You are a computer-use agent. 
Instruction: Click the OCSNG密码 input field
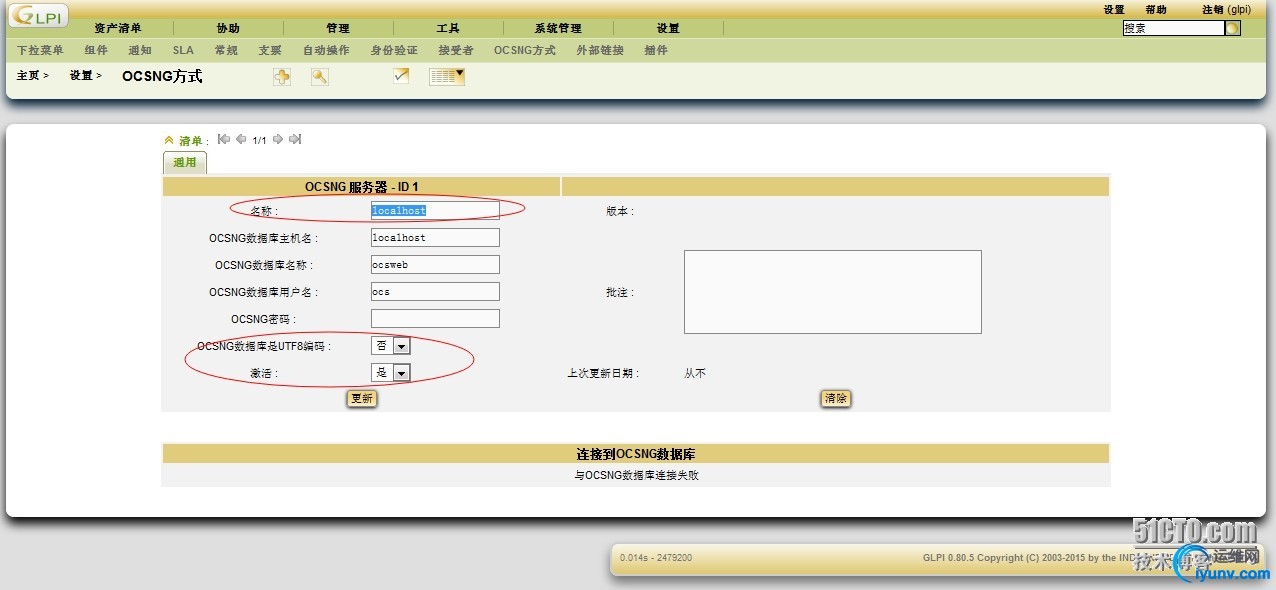(435, 318)
